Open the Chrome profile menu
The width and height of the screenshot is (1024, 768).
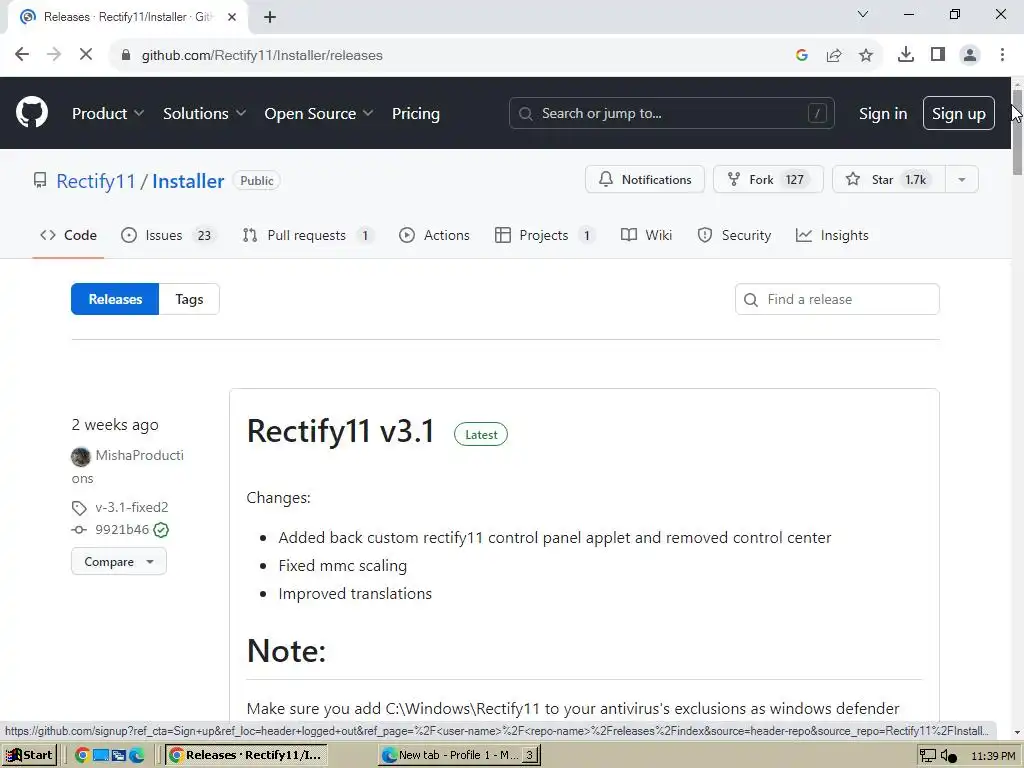970,55
